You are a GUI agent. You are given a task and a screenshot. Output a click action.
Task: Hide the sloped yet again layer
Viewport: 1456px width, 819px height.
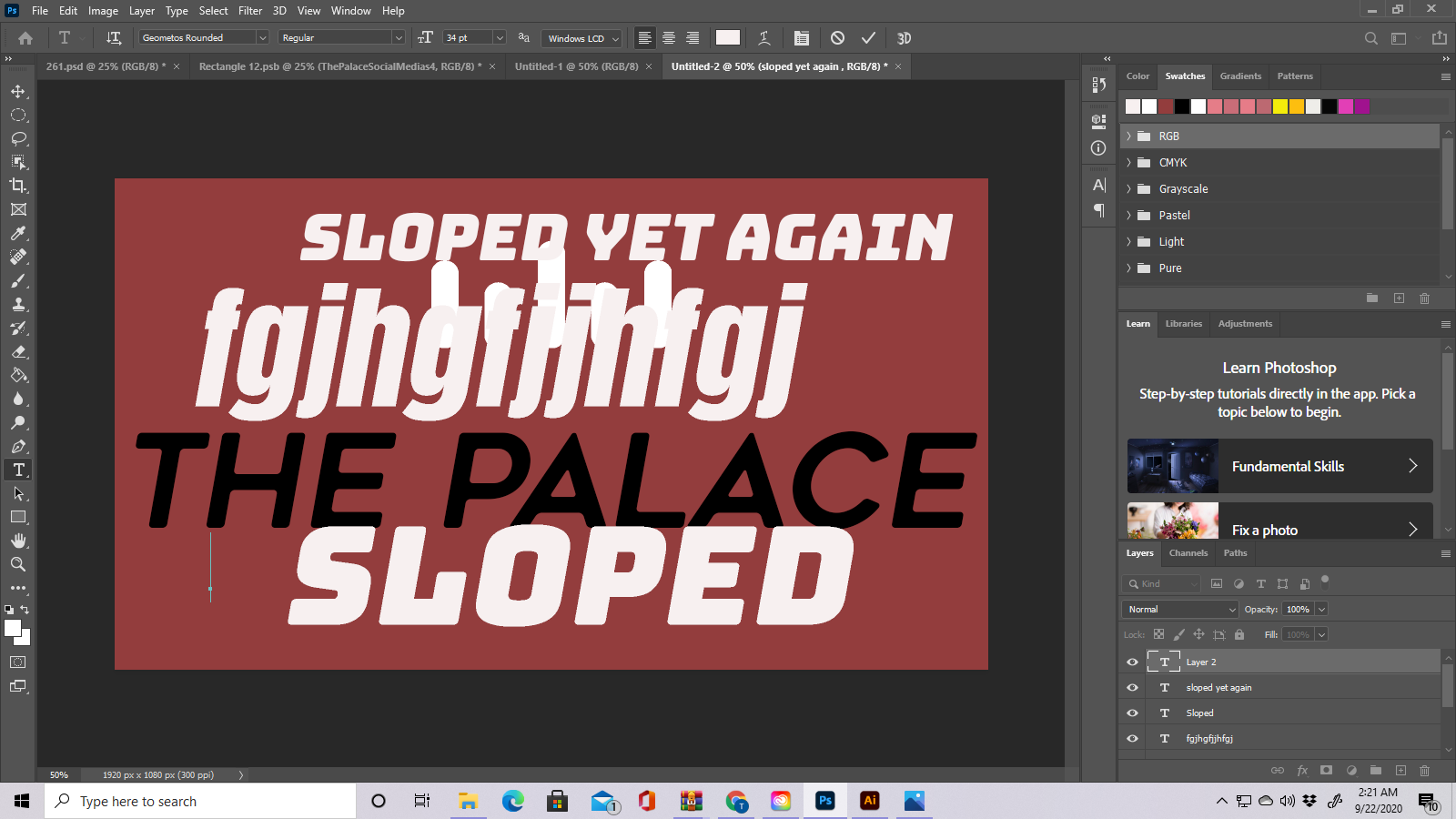pyautogui.click(x=1132, y=687)
